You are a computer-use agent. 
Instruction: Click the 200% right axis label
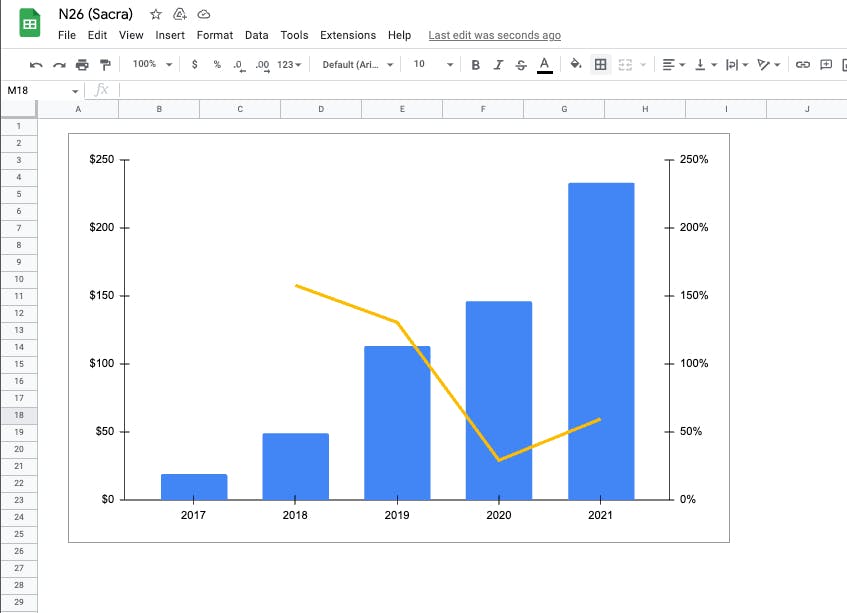pyautogui.click(x=694, y=227)
